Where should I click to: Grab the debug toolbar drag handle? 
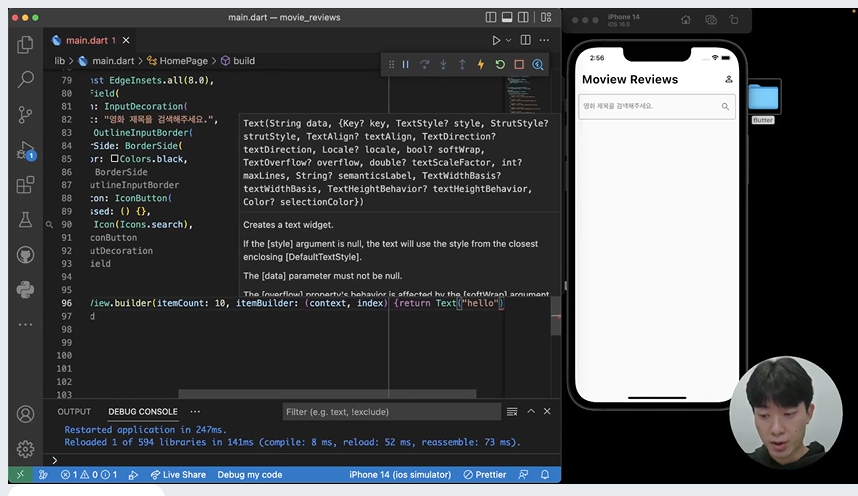(391, 65)
